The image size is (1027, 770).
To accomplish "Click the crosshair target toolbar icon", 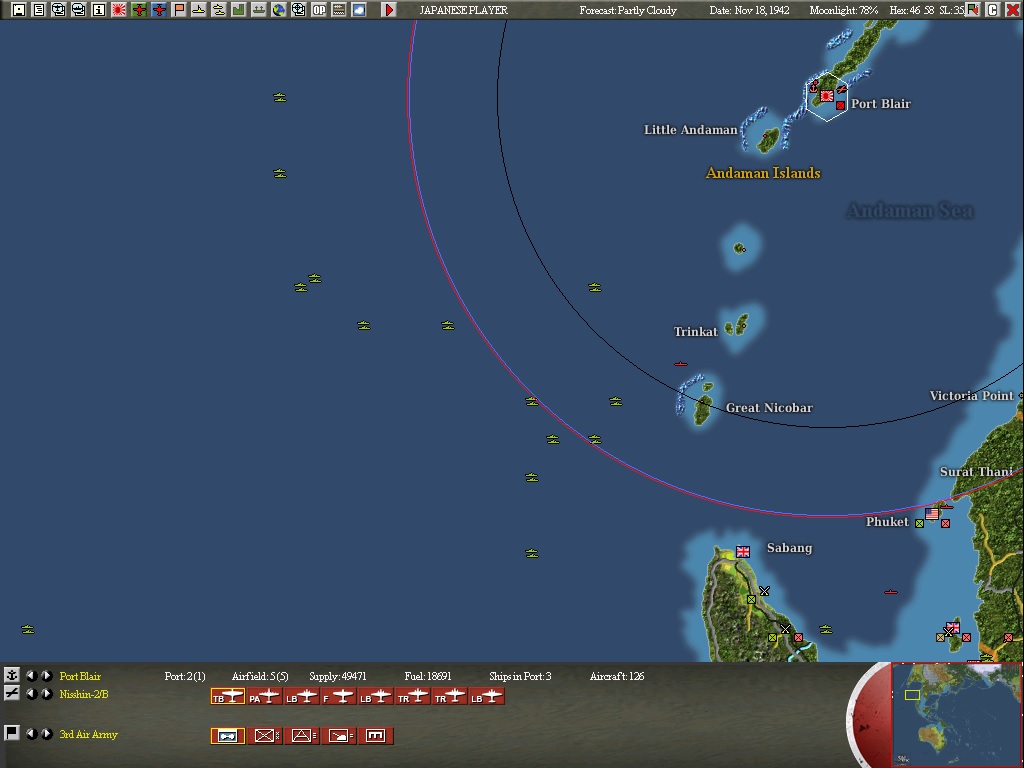I will tap(299, 10).
